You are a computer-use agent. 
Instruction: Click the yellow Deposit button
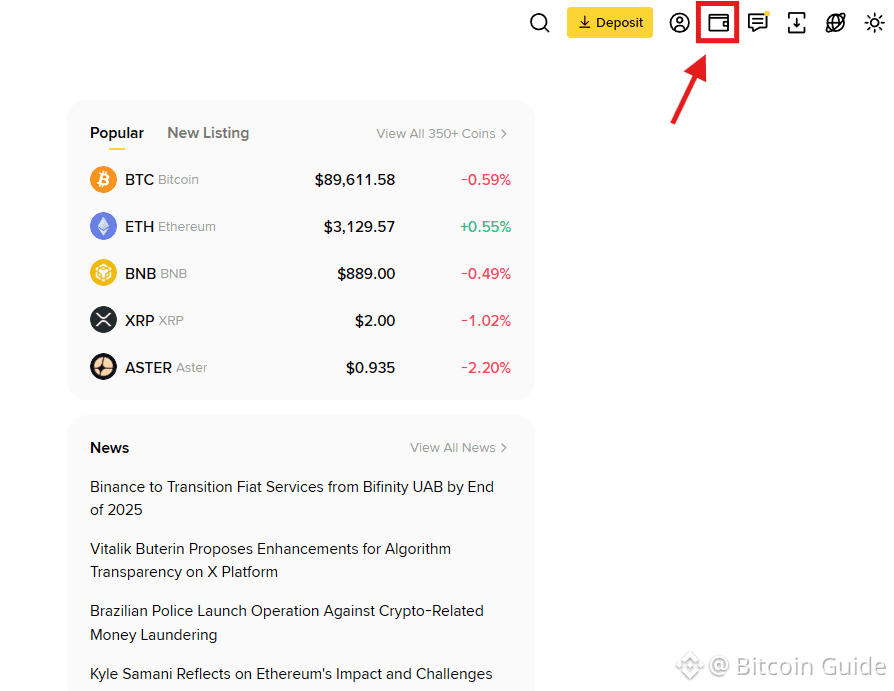[x=609, y=23]
